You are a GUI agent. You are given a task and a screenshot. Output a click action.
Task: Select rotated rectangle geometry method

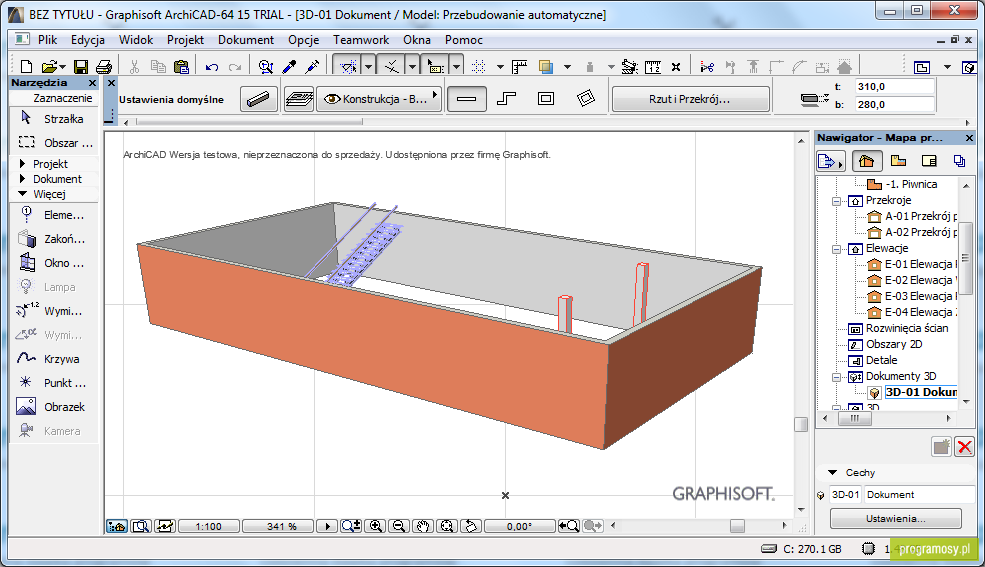585,99
